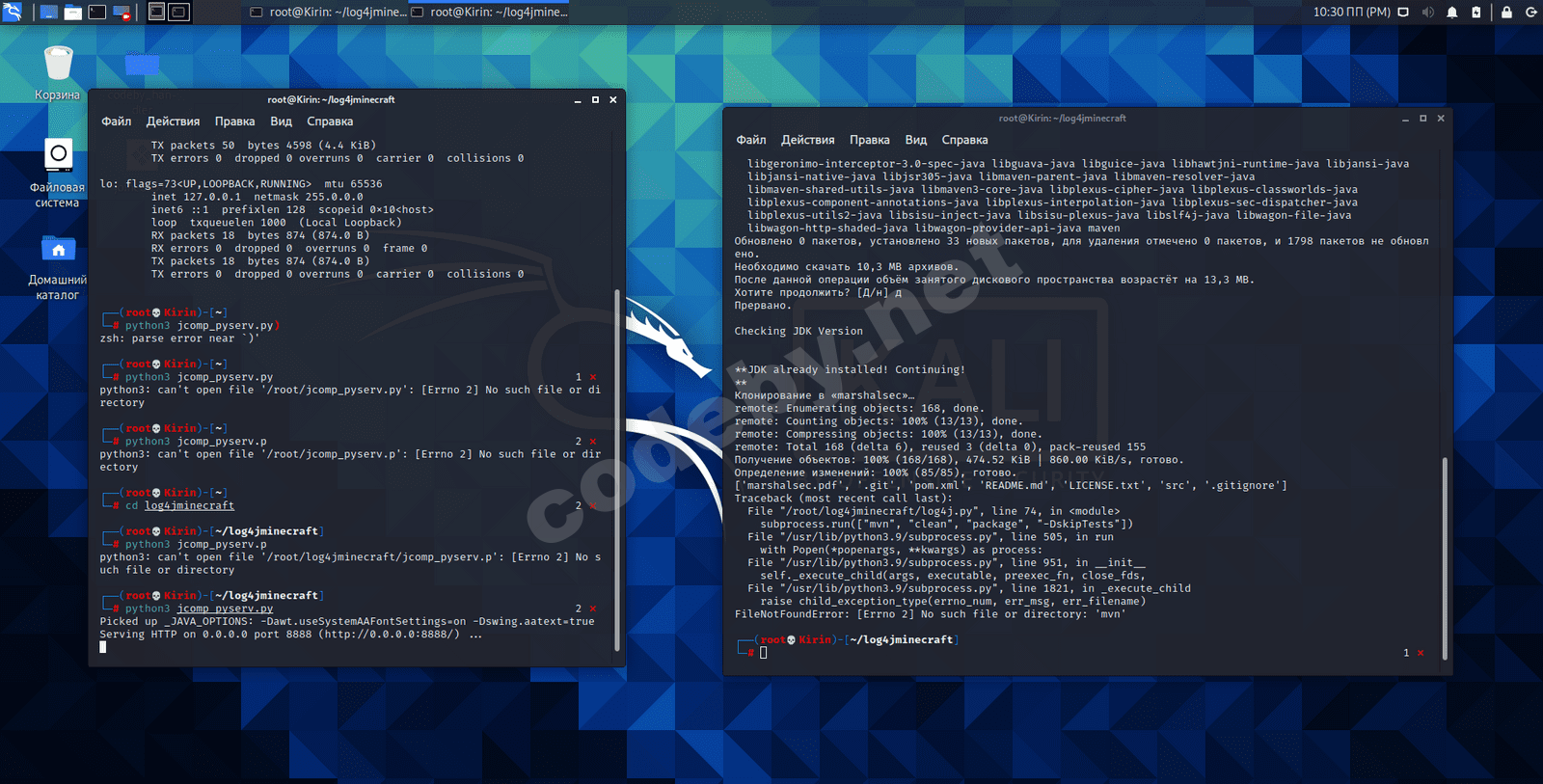Click the battery power manager icon
The width and height of the screenshot is (1543, 784).
pyautogui.click(x=1476, y=12)
